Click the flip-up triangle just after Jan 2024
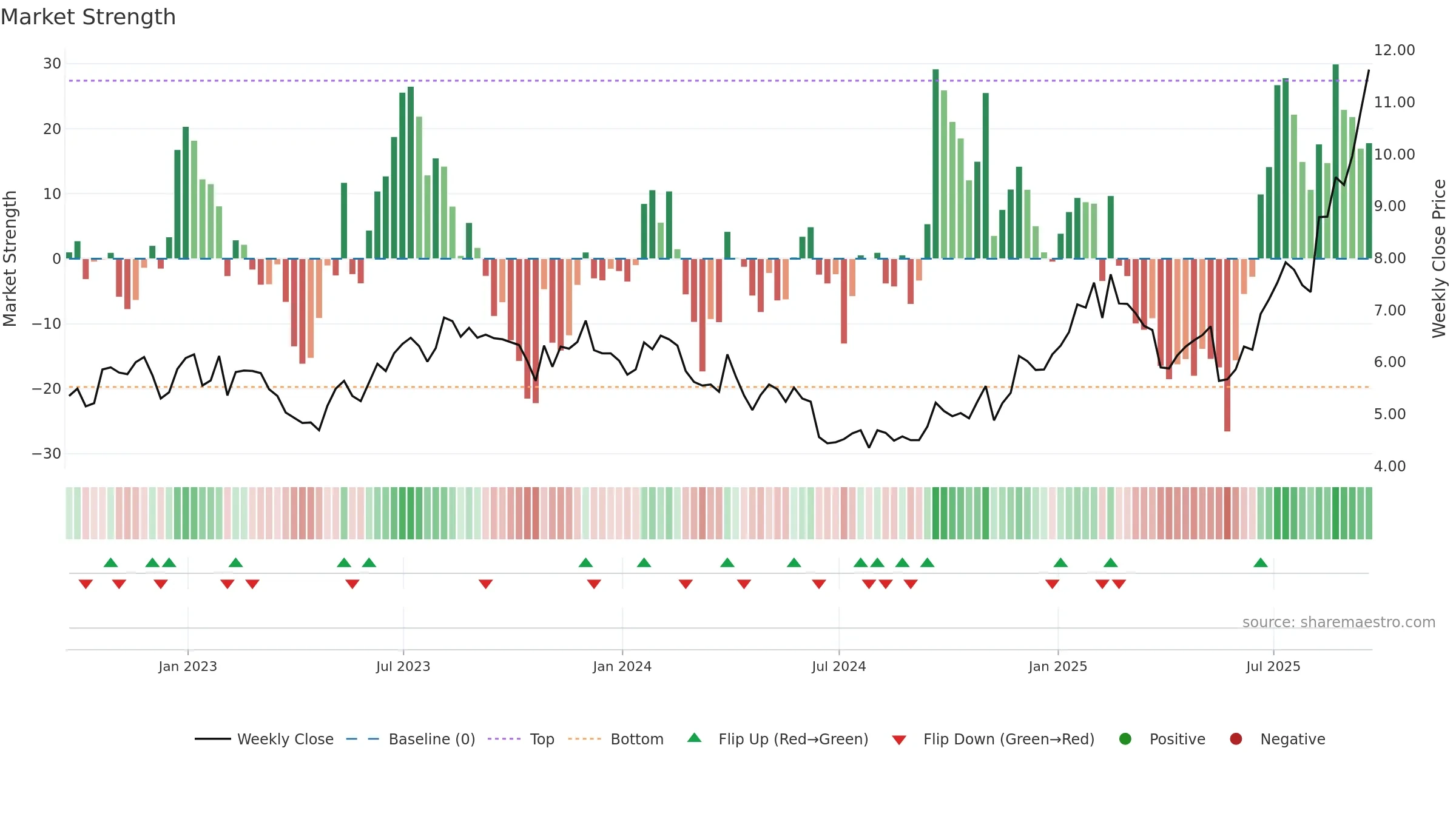This screenshot has width=1456, height=819. point(644,562)
